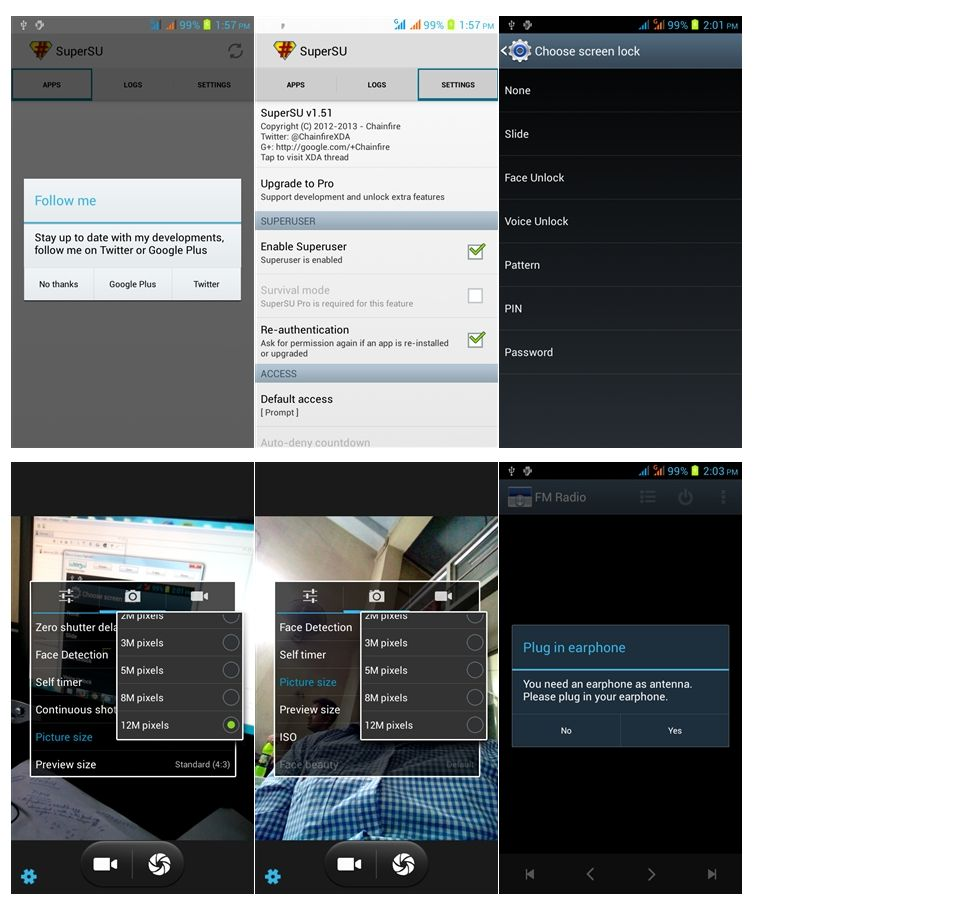This screenshot has height=909, width=979.
Task: Select 8M pixels radio in checkered shirt camera view
Action: 475,697
